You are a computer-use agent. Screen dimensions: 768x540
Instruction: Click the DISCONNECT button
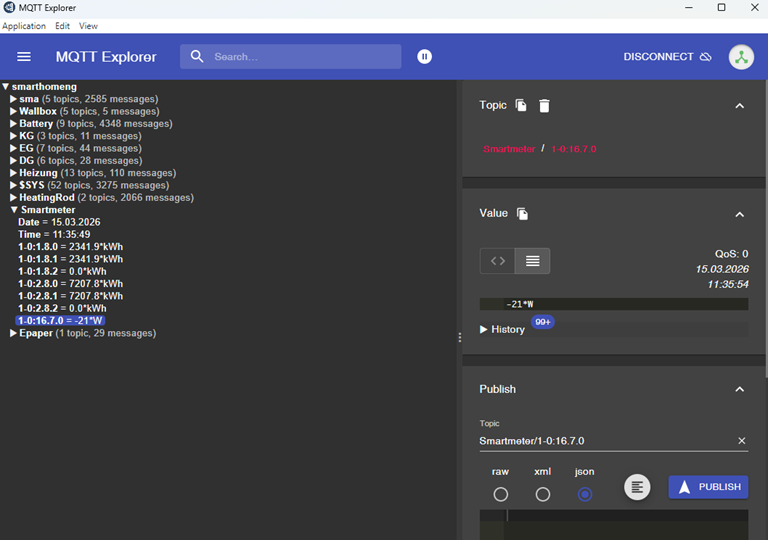(x=667, y=57)
